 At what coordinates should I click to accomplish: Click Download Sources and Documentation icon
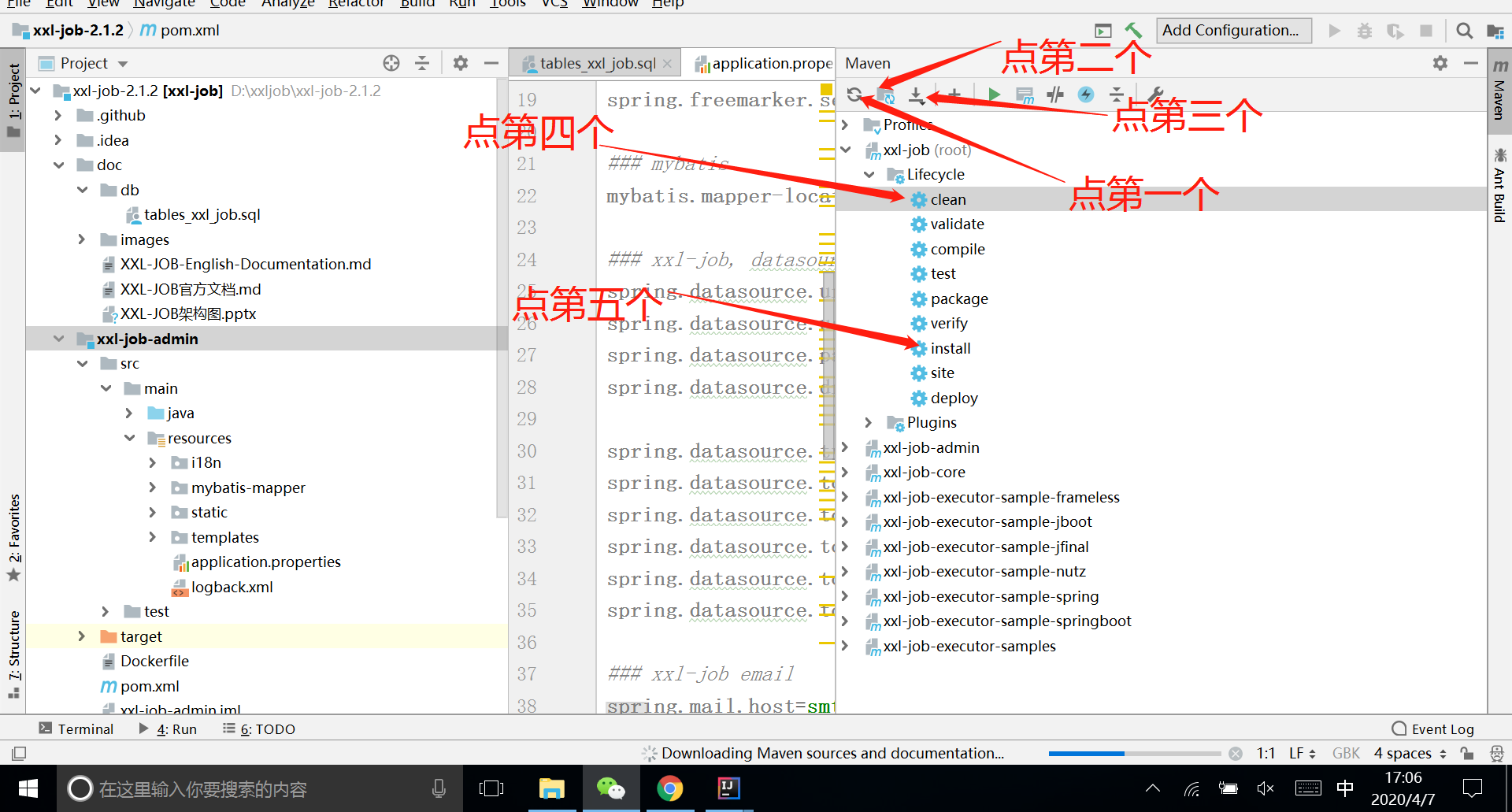pos(917,95)
